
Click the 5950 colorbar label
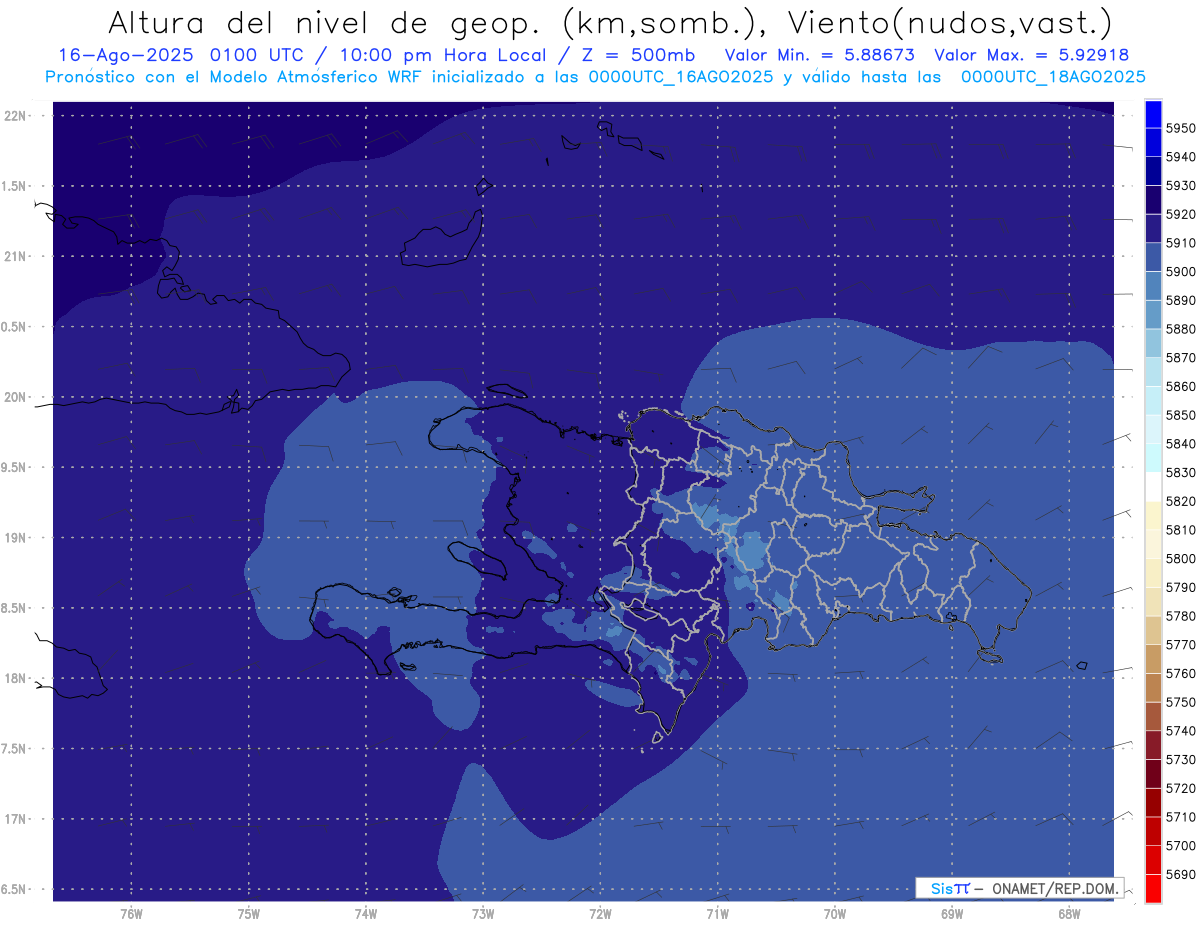(x=1180, y=128)
